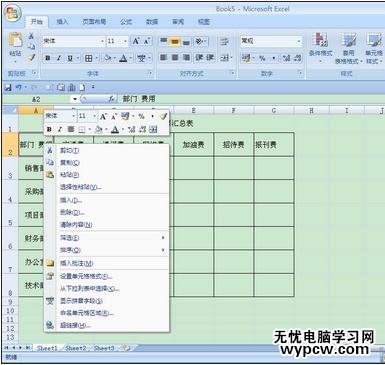
Task: Toggle align text left in ribbon
Action: (x=163, y=58)
